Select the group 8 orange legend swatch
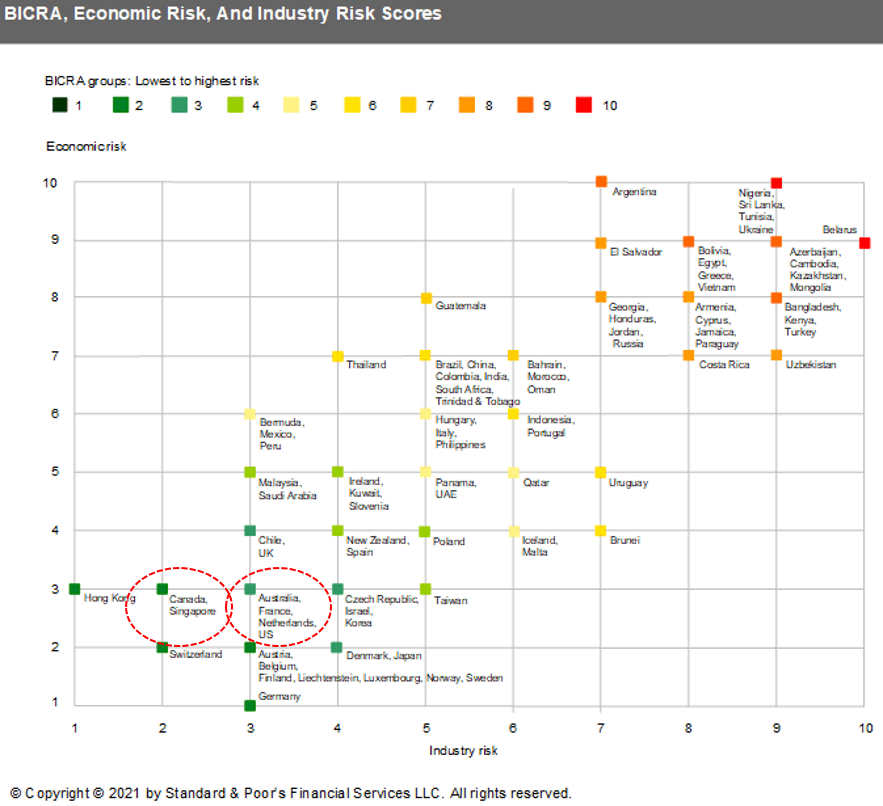Screen dimensions: 883x806 pos(466,104)
